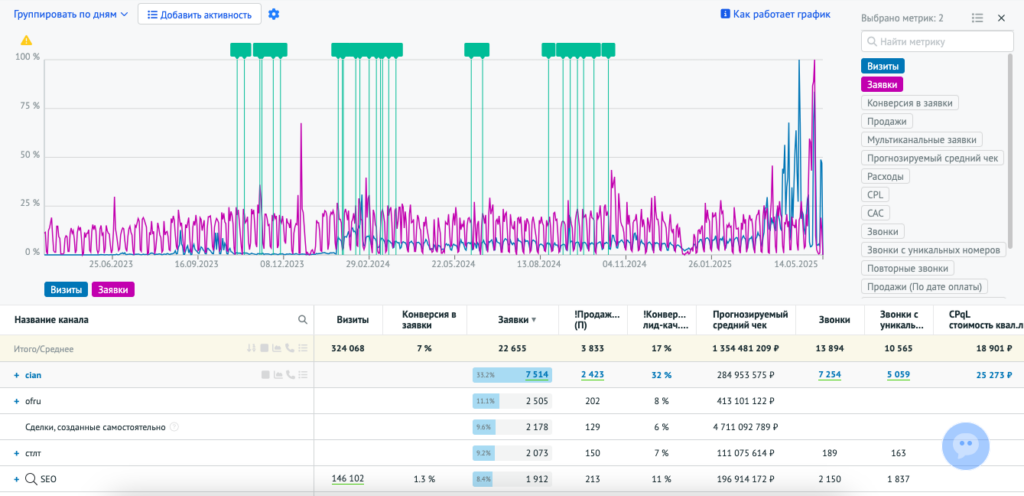Click search icon in Название канала header
1024x496 pixels.
(x=302, y=320)
